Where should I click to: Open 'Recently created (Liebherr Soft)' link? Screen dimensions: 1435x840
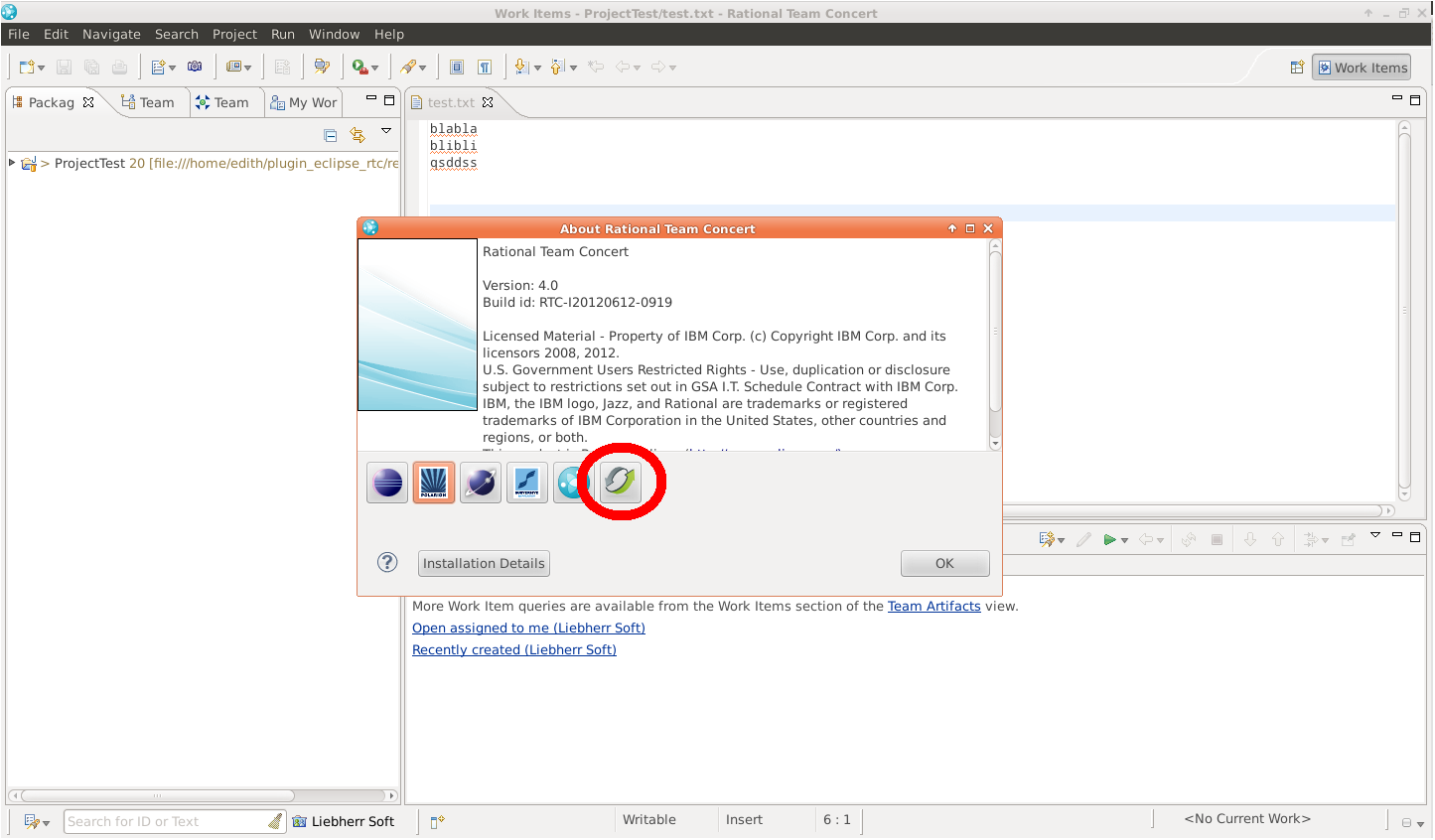pos(514,650)
